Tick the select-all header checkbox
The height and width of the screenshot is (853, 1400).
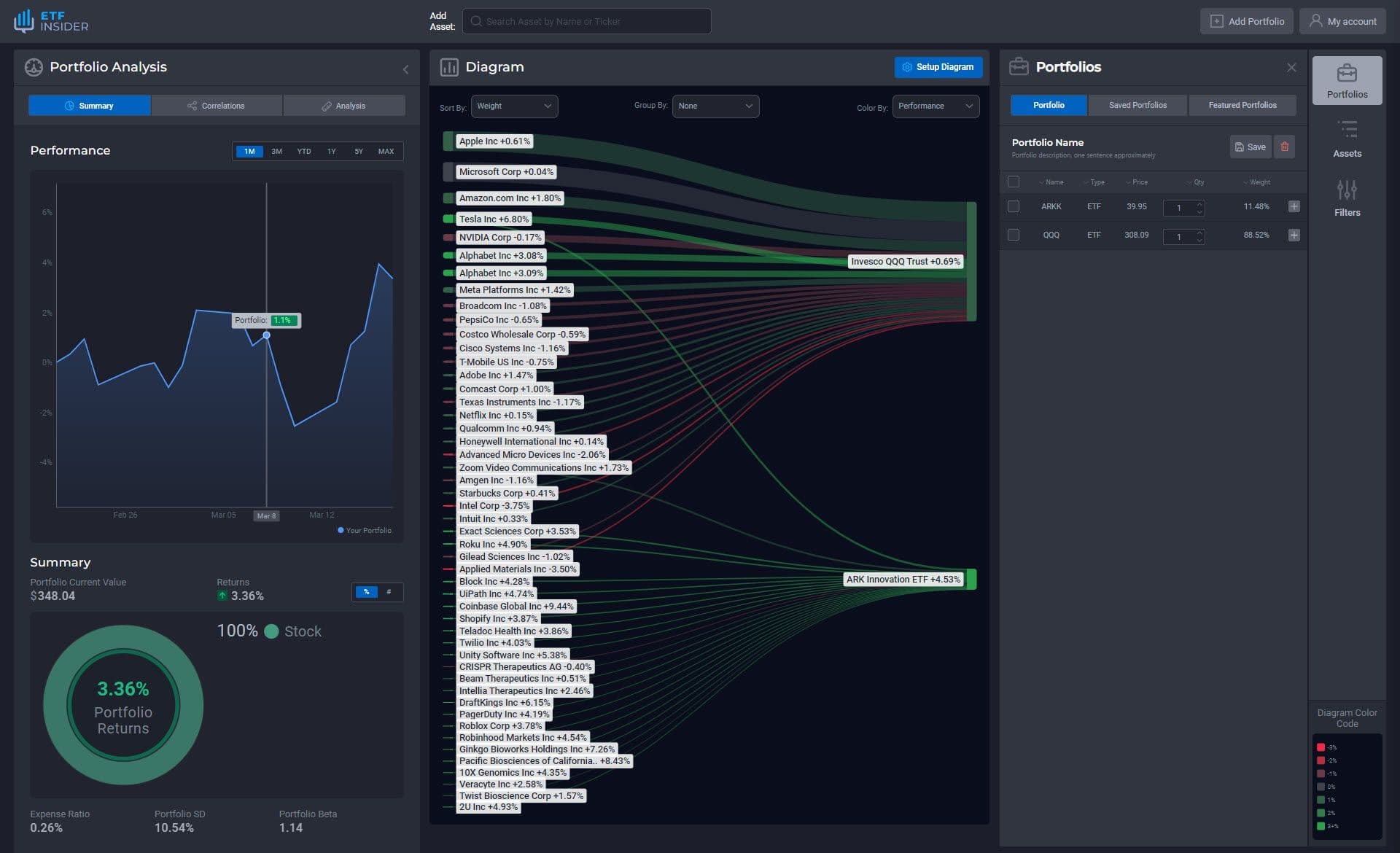[x=1013, y=182]
